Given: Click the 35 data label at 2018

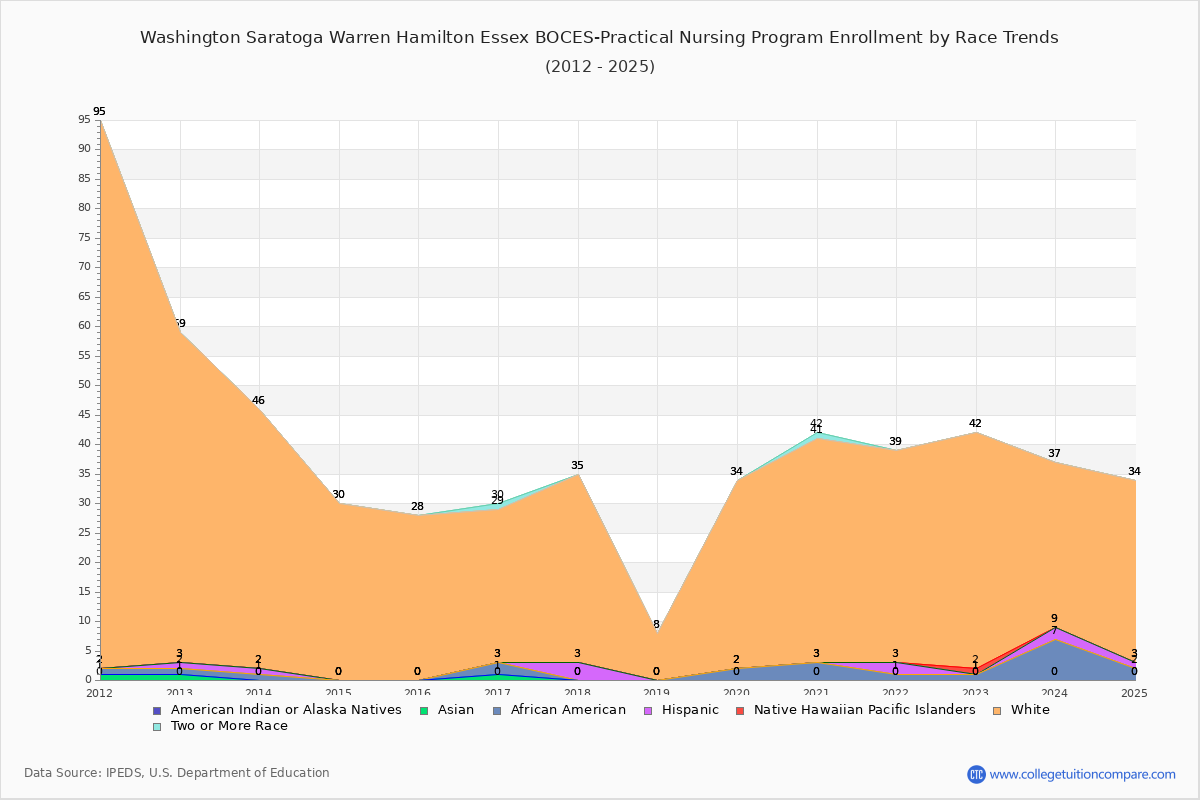Looking at the screenshot, I should (x=577, y=466).
